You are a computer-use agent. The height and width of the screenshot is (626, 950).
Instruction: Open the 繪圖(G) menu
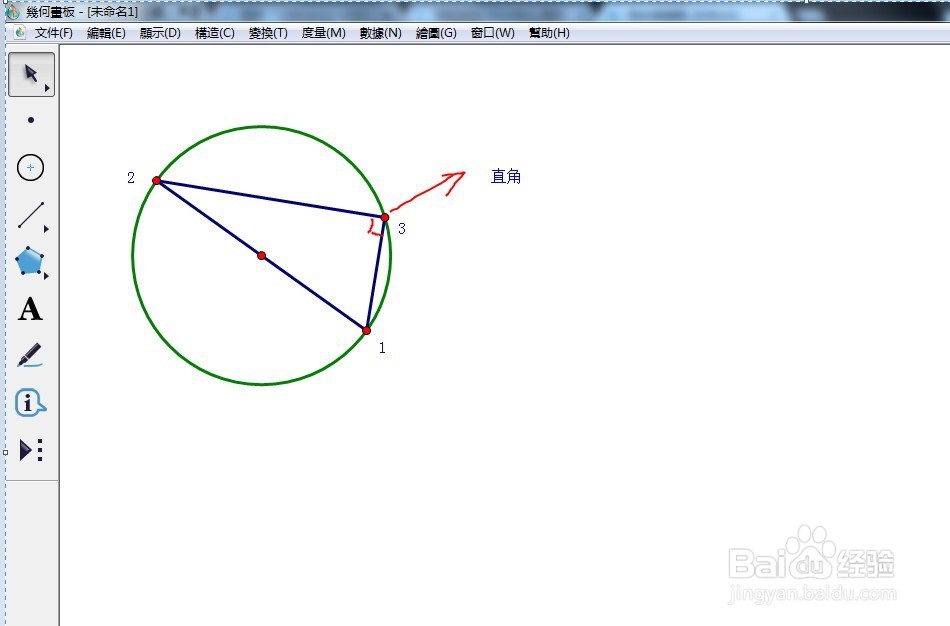pyautogui.click(x=436, y=33)
